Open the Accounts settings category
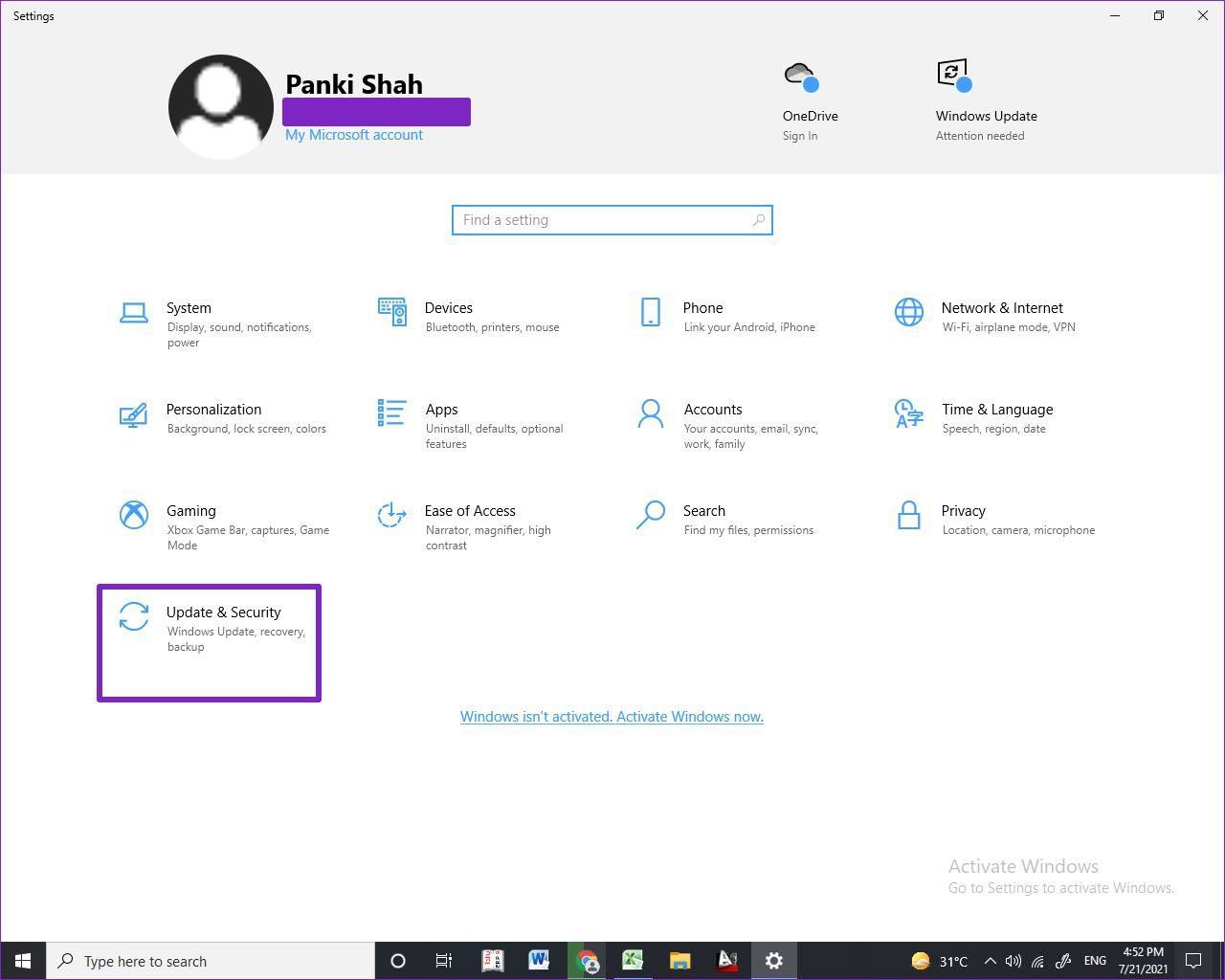Screen dimensions: 1225x980 [x=712, y=410]
